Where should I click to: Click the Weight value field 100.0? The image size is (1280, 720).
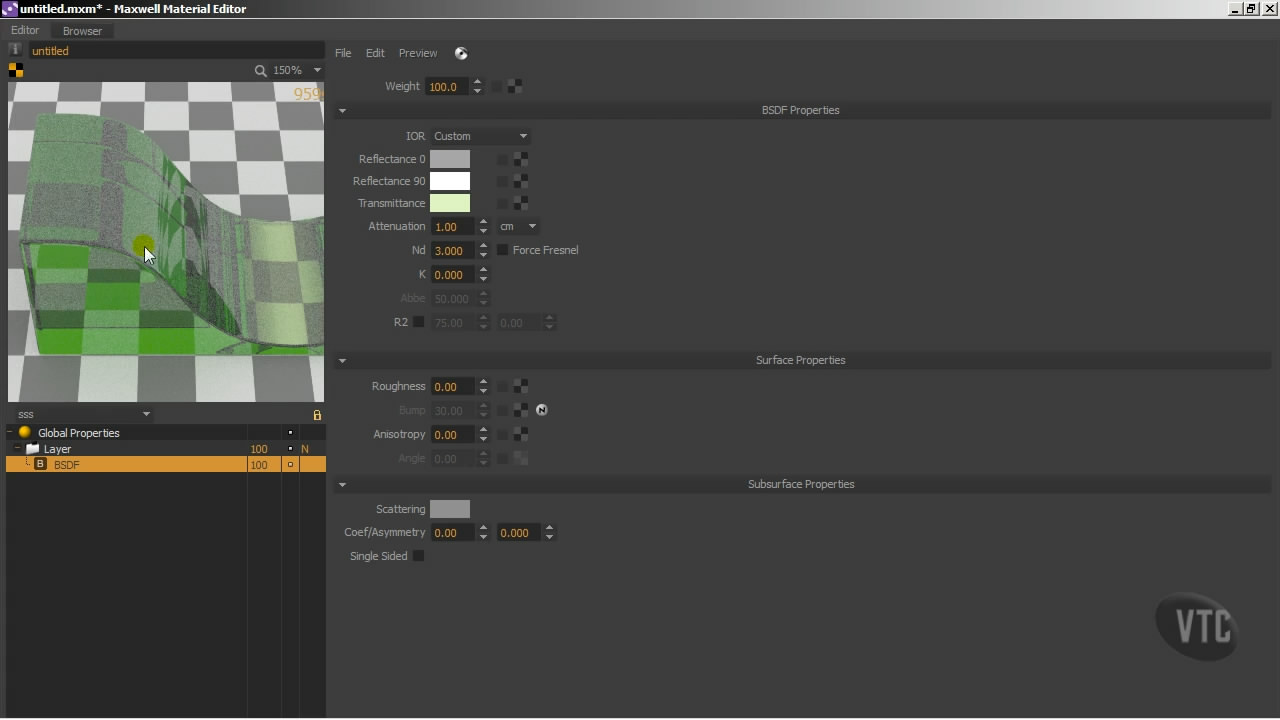pyautogui.click(x=448, y=87)
